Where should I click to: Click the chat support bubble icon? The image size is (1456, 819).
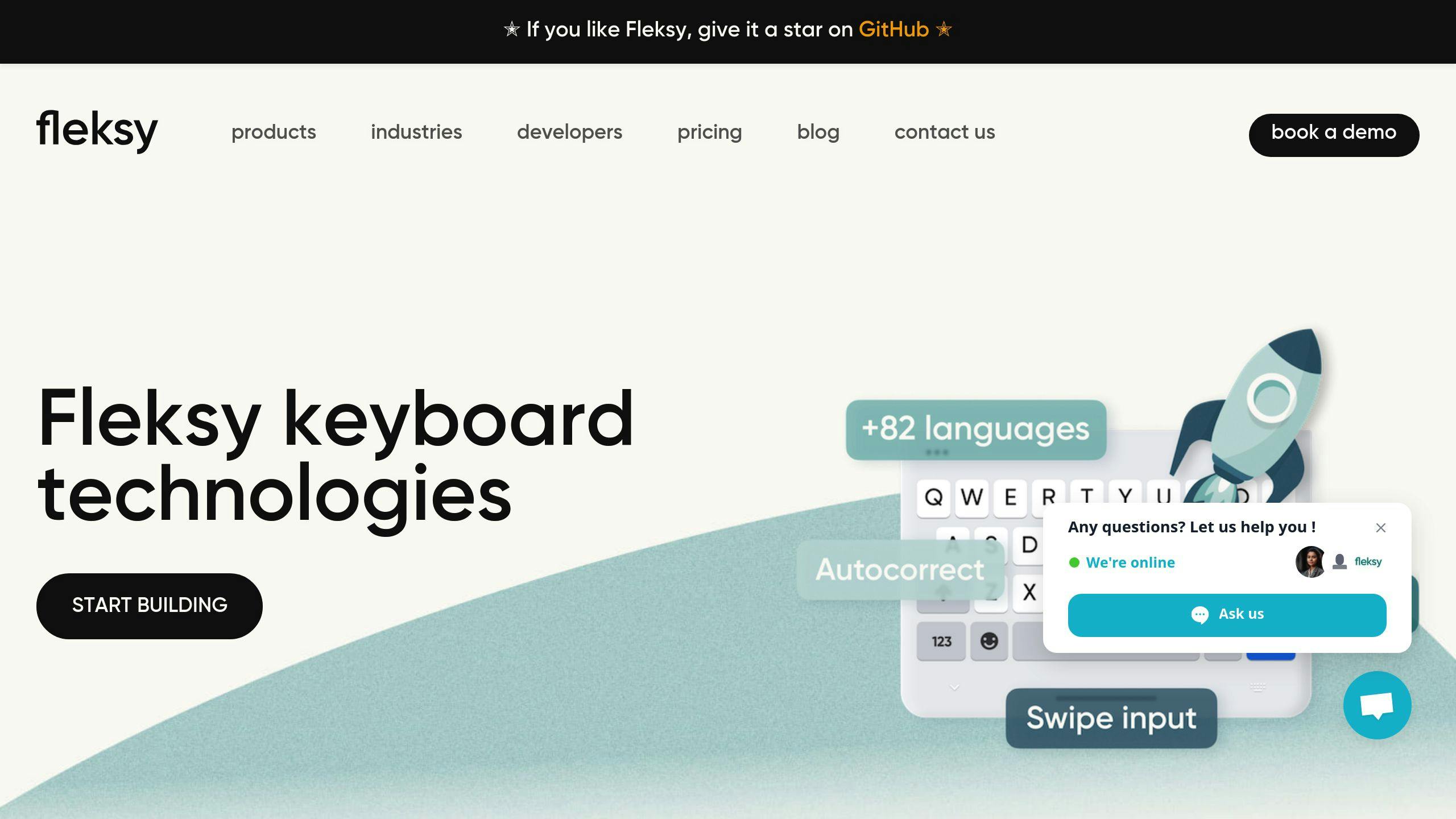click(1377, 705)
